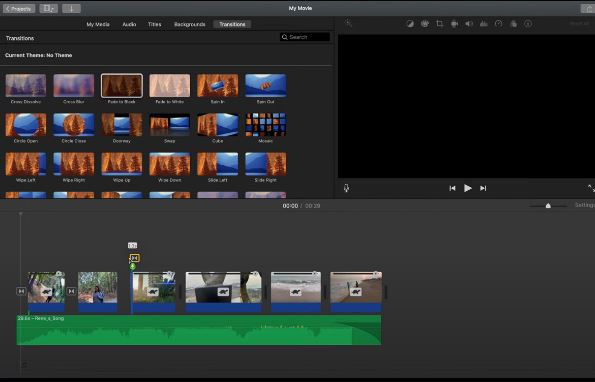Screen dimensions: 595x382
Task: Select transition icon between first two clips
Action: coord(71,291)
